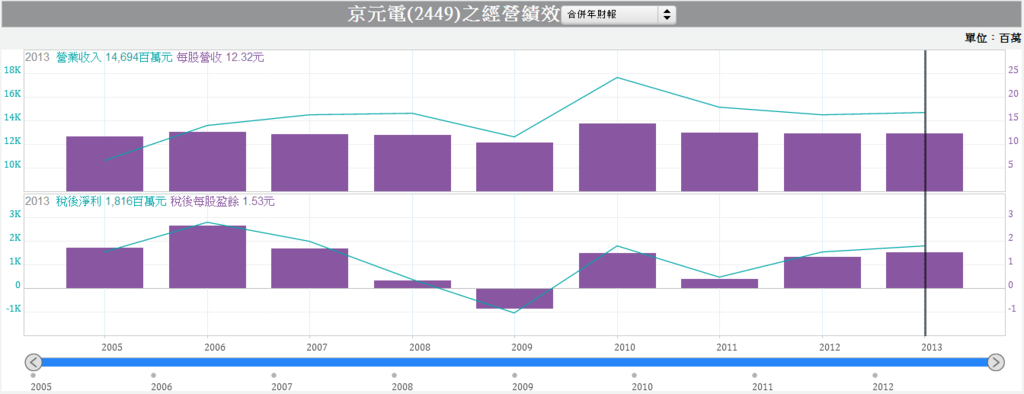Click the 2009 revenue-per-share bar

pyautogui.click(x=515, y=167)
